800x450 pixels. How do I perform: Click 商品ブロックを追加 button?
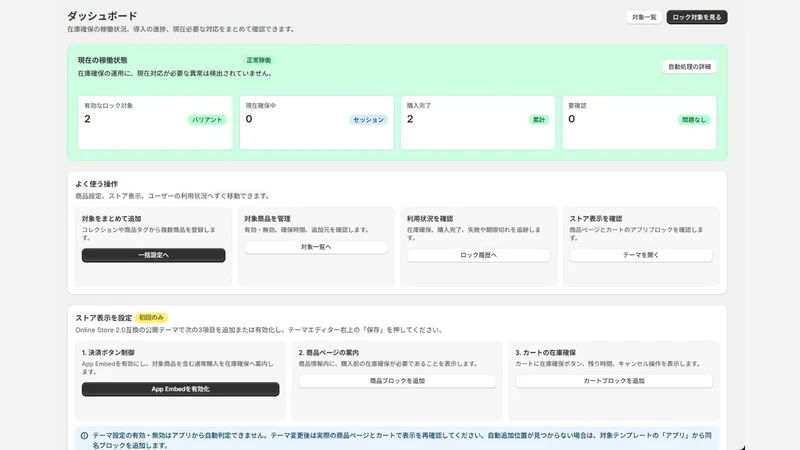pyautogui.click(x=397, y=381)
